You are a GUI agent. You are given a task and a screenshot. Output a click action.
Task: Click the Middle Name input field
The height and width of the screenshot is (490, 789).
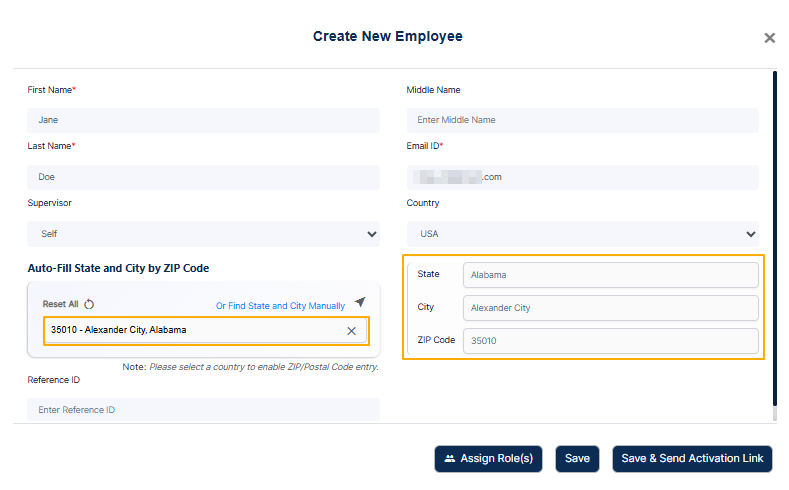[x=582, y=120]
